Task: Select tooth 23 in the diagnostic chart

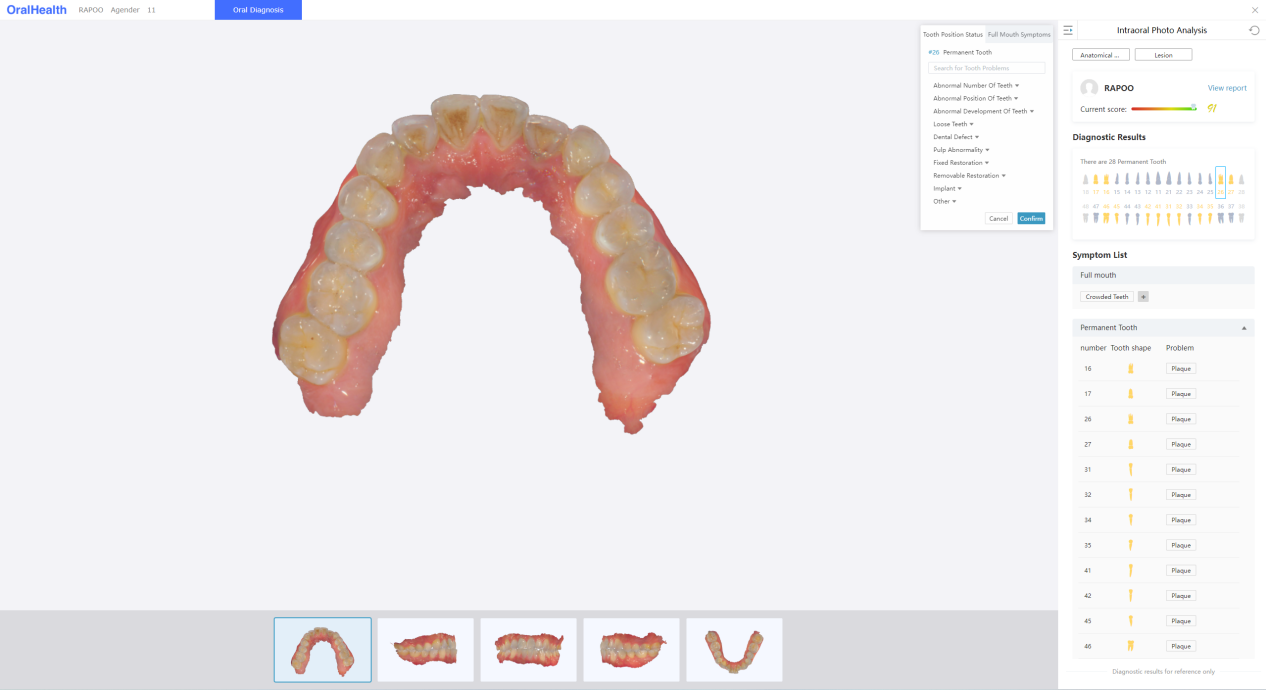Action: 1189,183
